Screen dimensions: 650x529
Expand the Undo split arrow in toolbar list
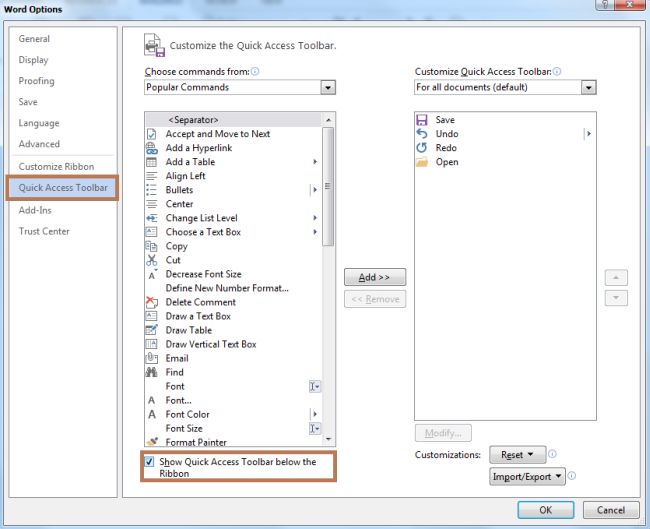point(589,134)
